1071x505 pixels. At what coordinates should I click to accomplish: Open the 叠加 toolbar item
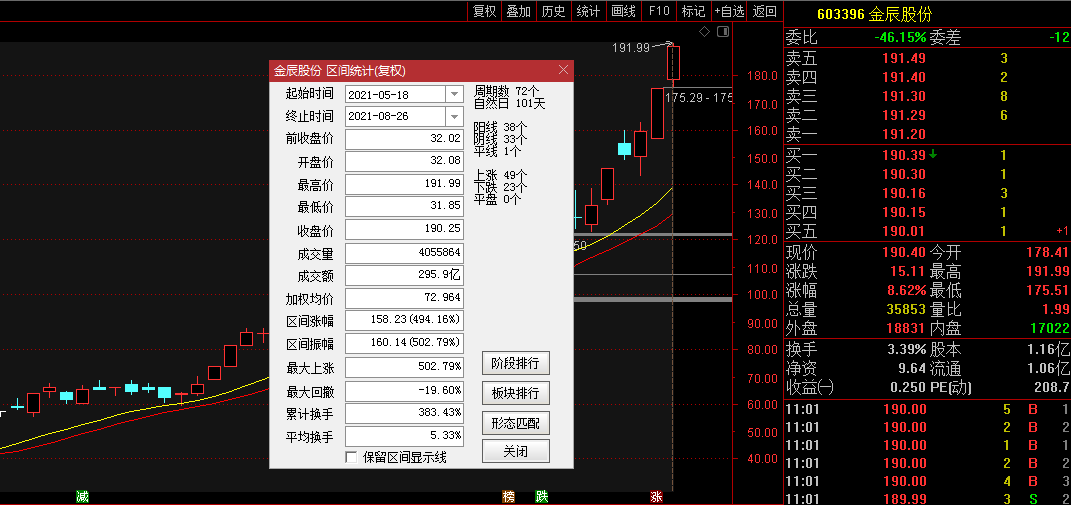518,11
